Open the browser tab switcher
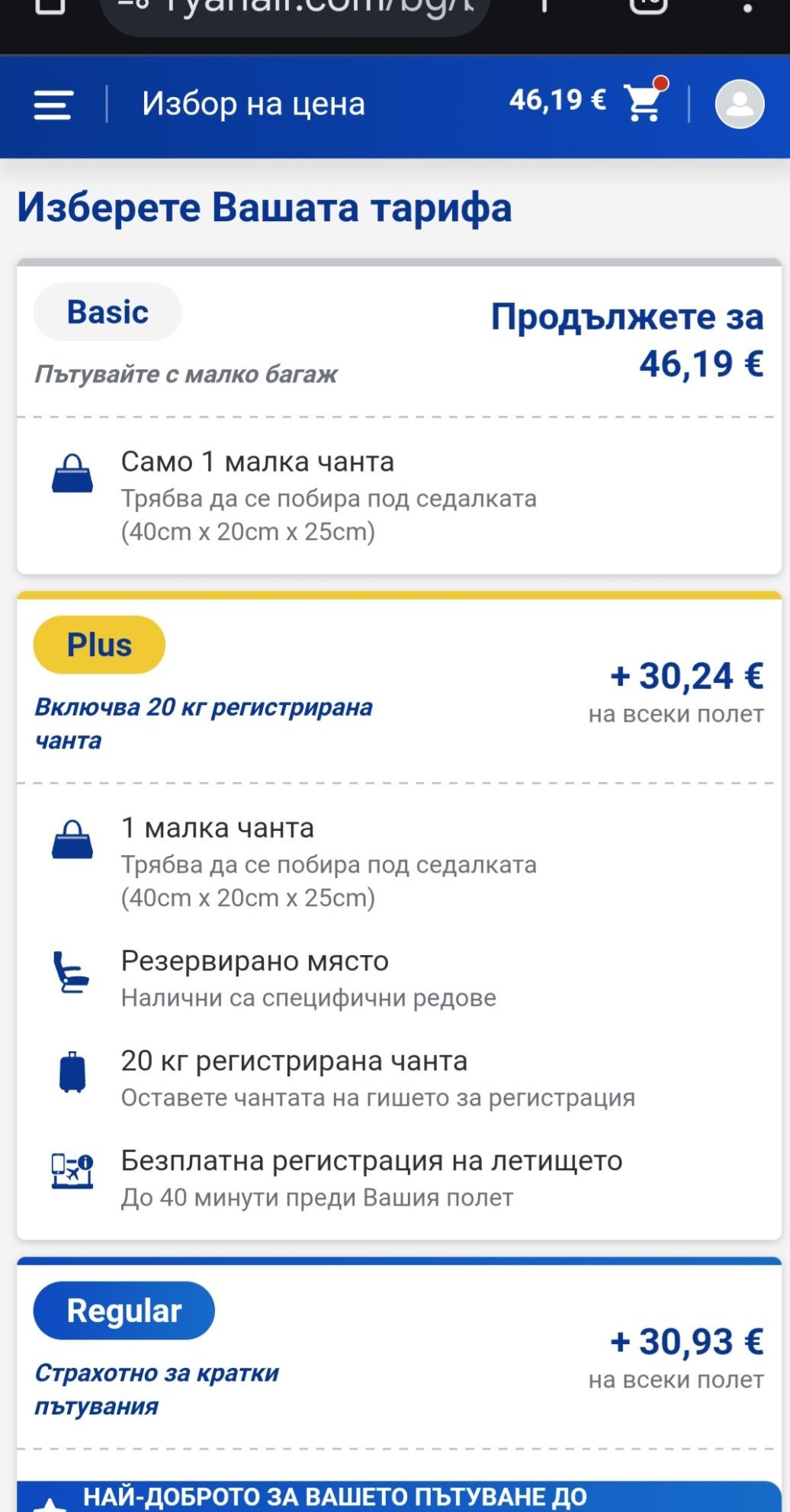Screen dimensions: 790x1512 coord(648,6)
